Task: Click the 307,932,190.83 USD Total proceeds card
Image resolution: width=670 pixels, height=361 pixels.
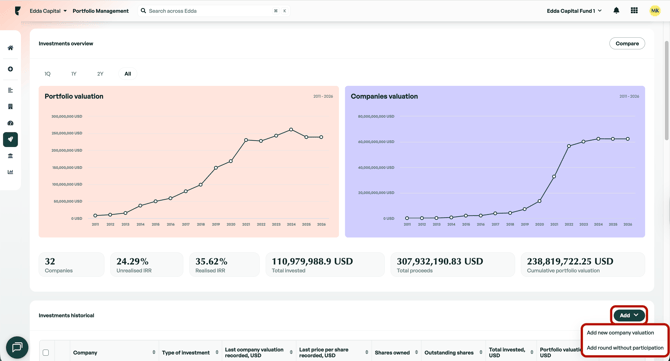Action: tap(453, 264)
